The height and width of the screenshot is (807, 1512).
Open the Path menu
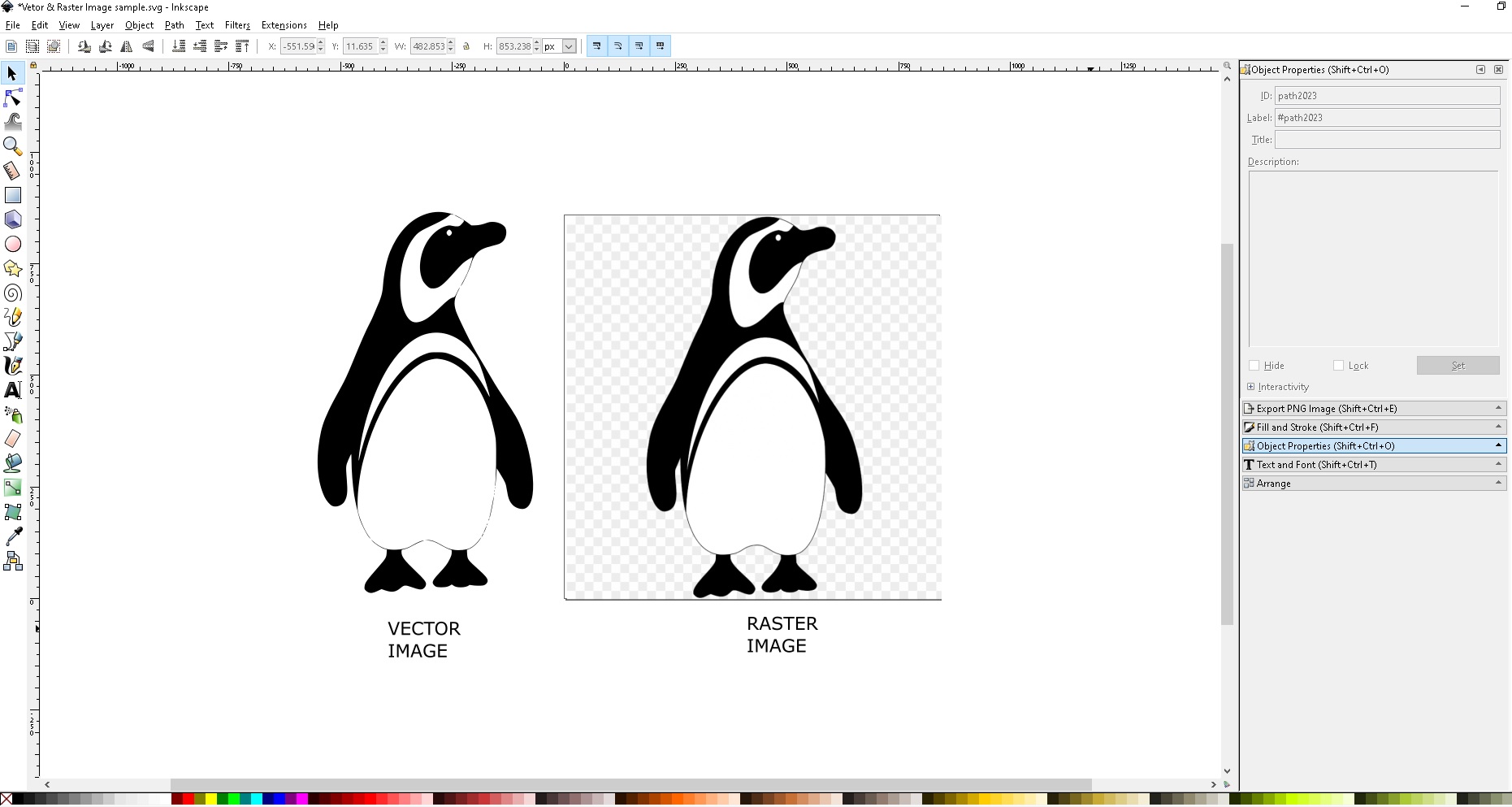click(x=175, y=25)
